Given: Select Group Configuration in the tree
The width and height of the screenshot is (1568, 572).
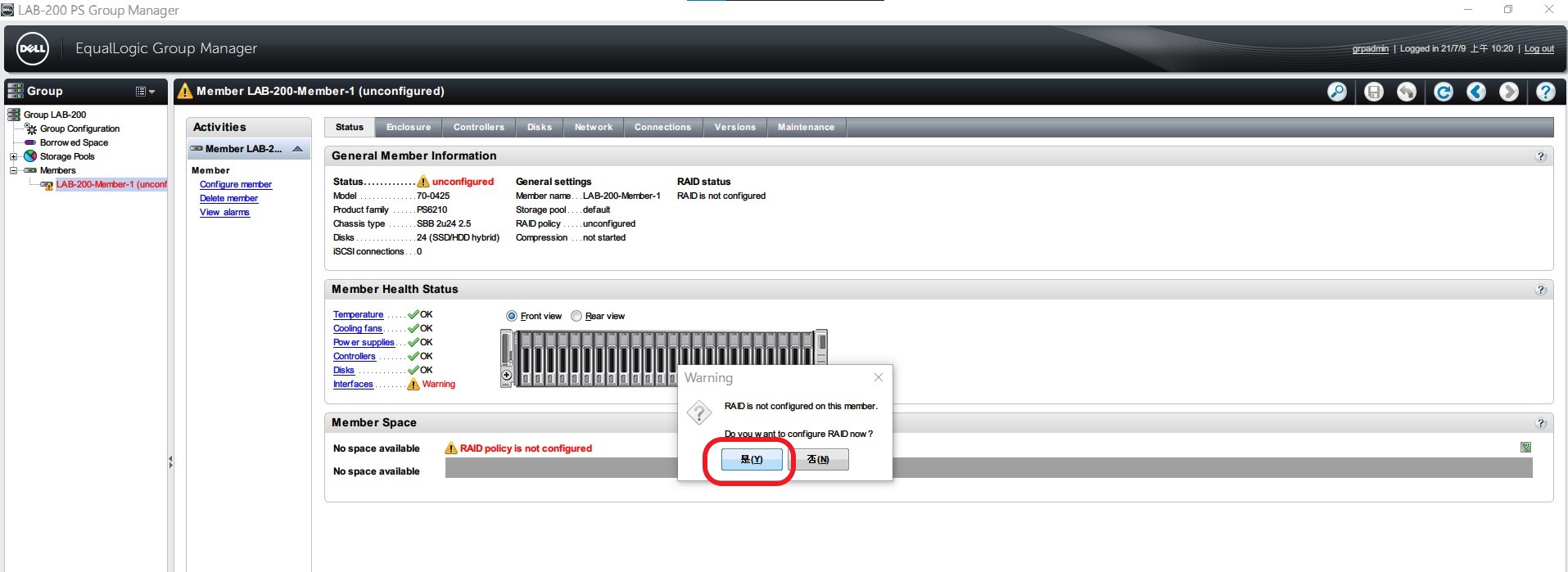Looking at the screenshot, I should (x=79, y=128).
